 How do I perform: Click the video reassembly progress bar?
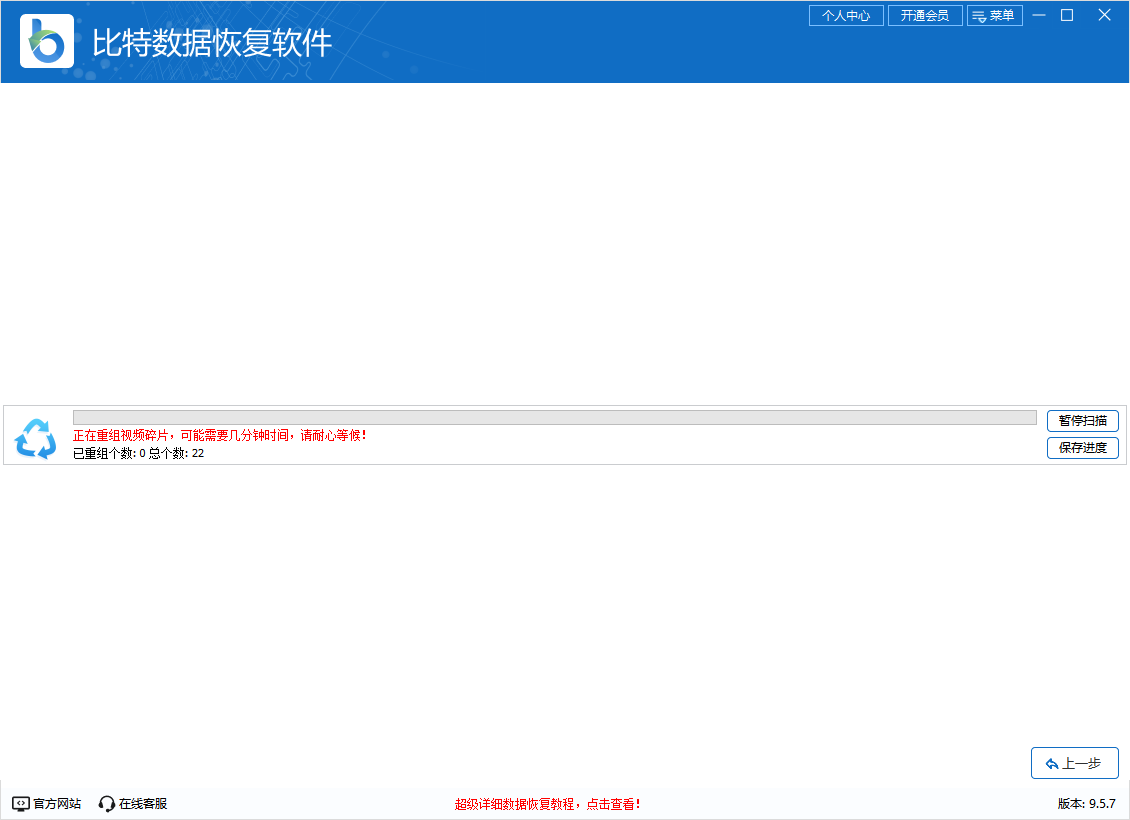[554, 417]
